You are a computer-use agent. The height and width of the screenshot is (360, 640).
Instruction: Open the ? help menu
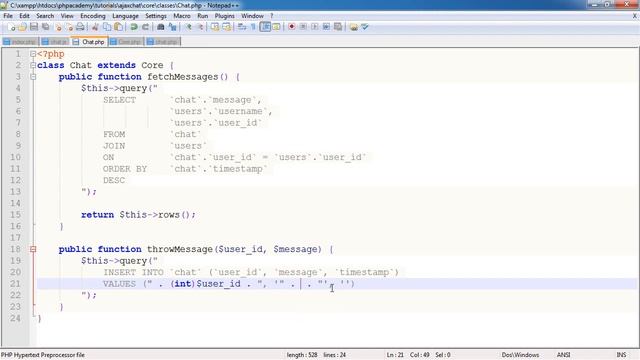tap(271, 16)
